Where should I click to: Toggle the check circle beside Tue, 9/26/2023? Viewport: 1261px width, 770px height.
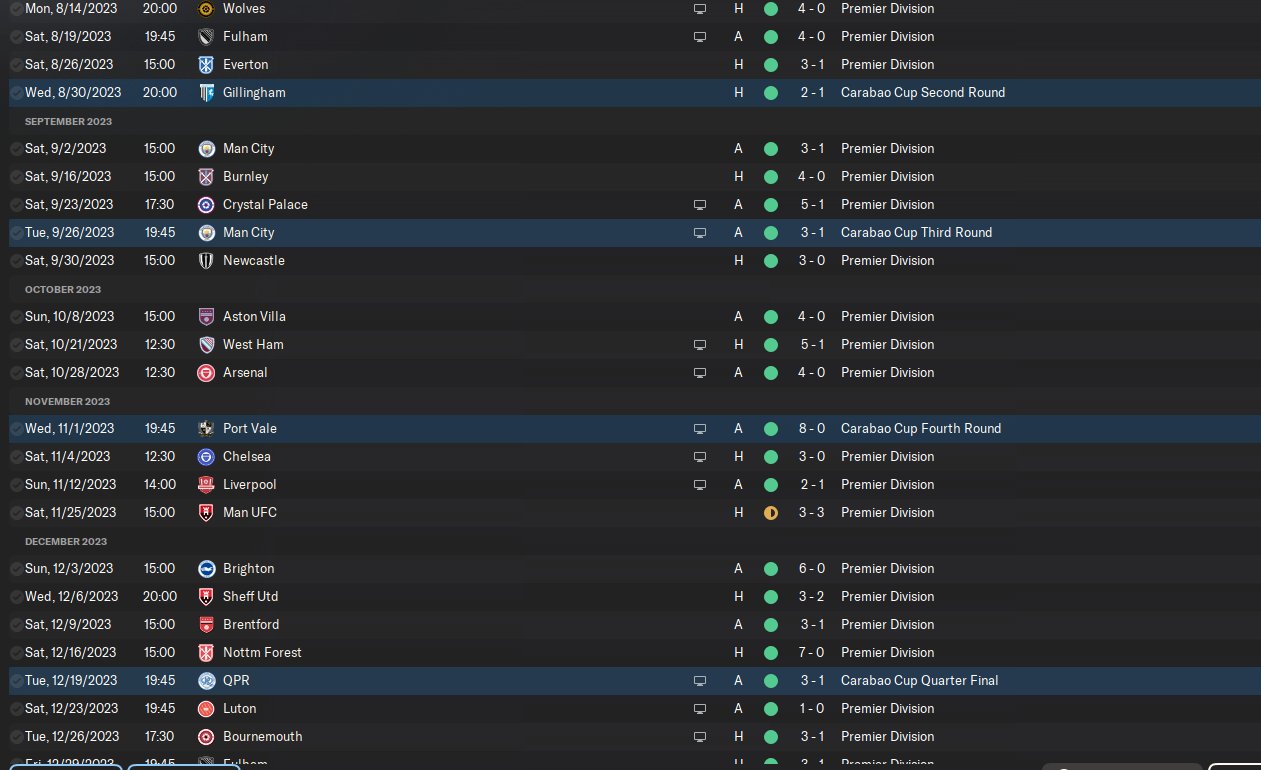[x=16, y=232]
